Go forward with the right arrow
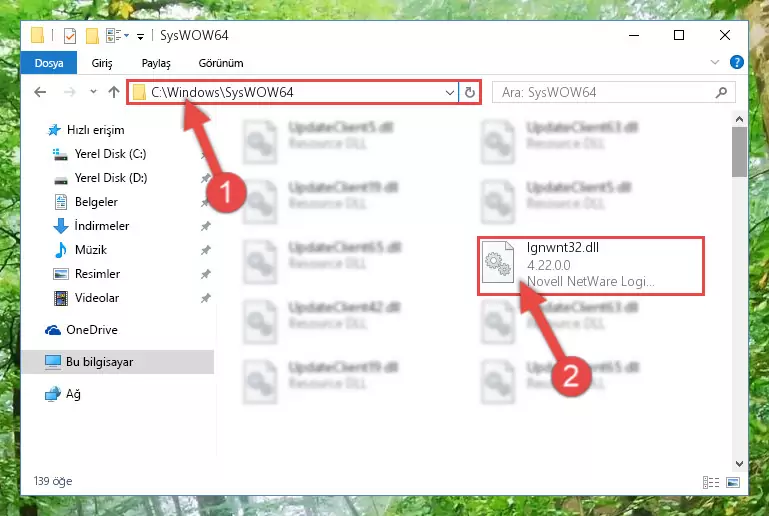Image resolution: width=769 pixels, height=516 pixels. (x=70, y=92)
